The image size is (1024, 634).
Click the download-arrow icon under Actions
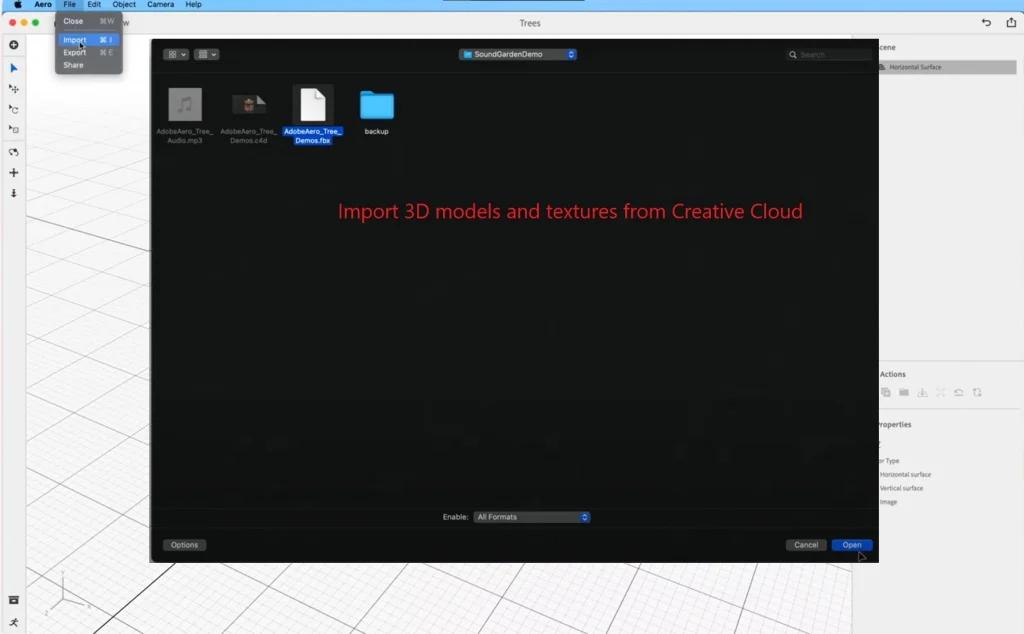tap(922, 392)
